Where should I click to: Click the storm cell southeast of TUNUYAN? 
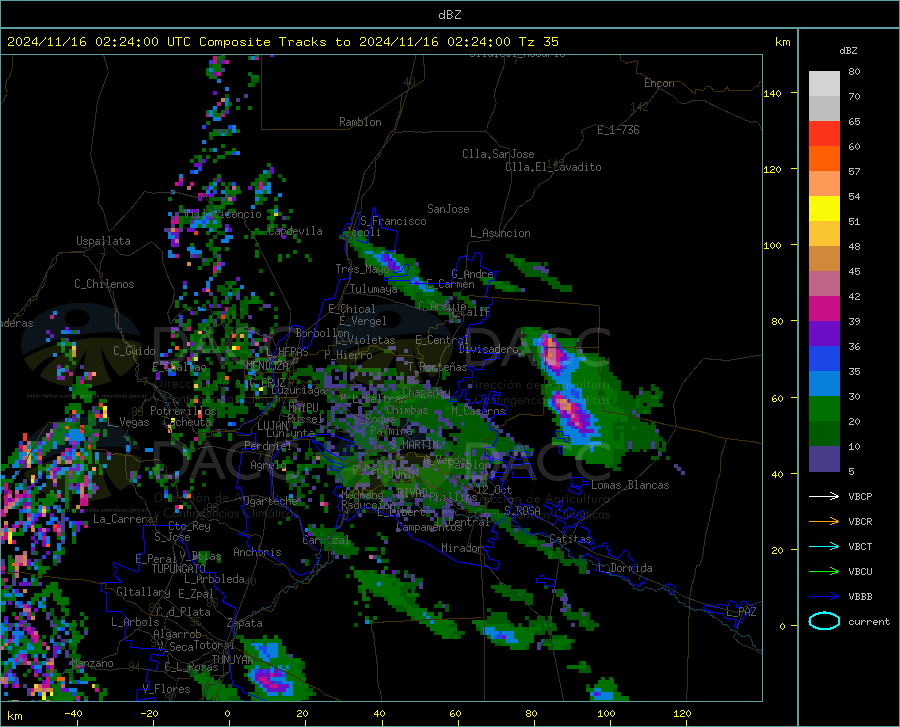(271, 672)
